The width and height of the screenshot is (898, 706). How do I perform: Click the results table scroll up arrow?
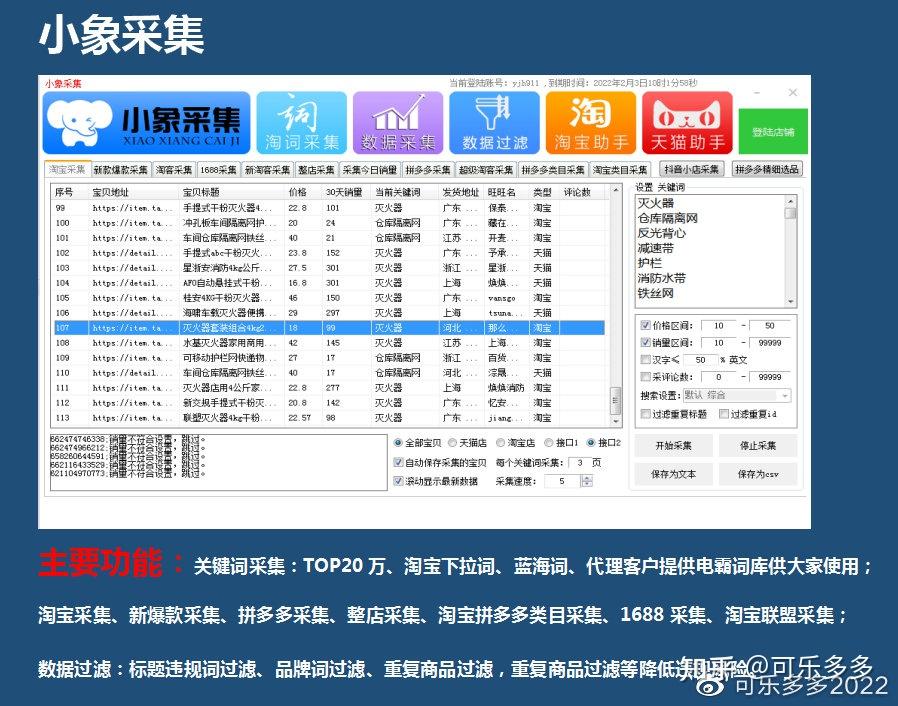616,190
